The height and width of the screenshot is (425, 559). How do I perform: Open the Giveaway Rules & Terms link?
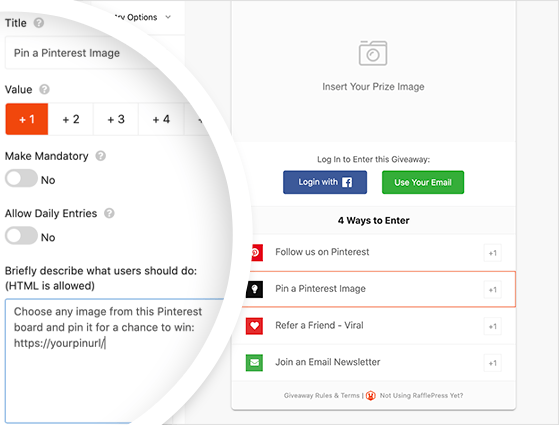[322, 395]
